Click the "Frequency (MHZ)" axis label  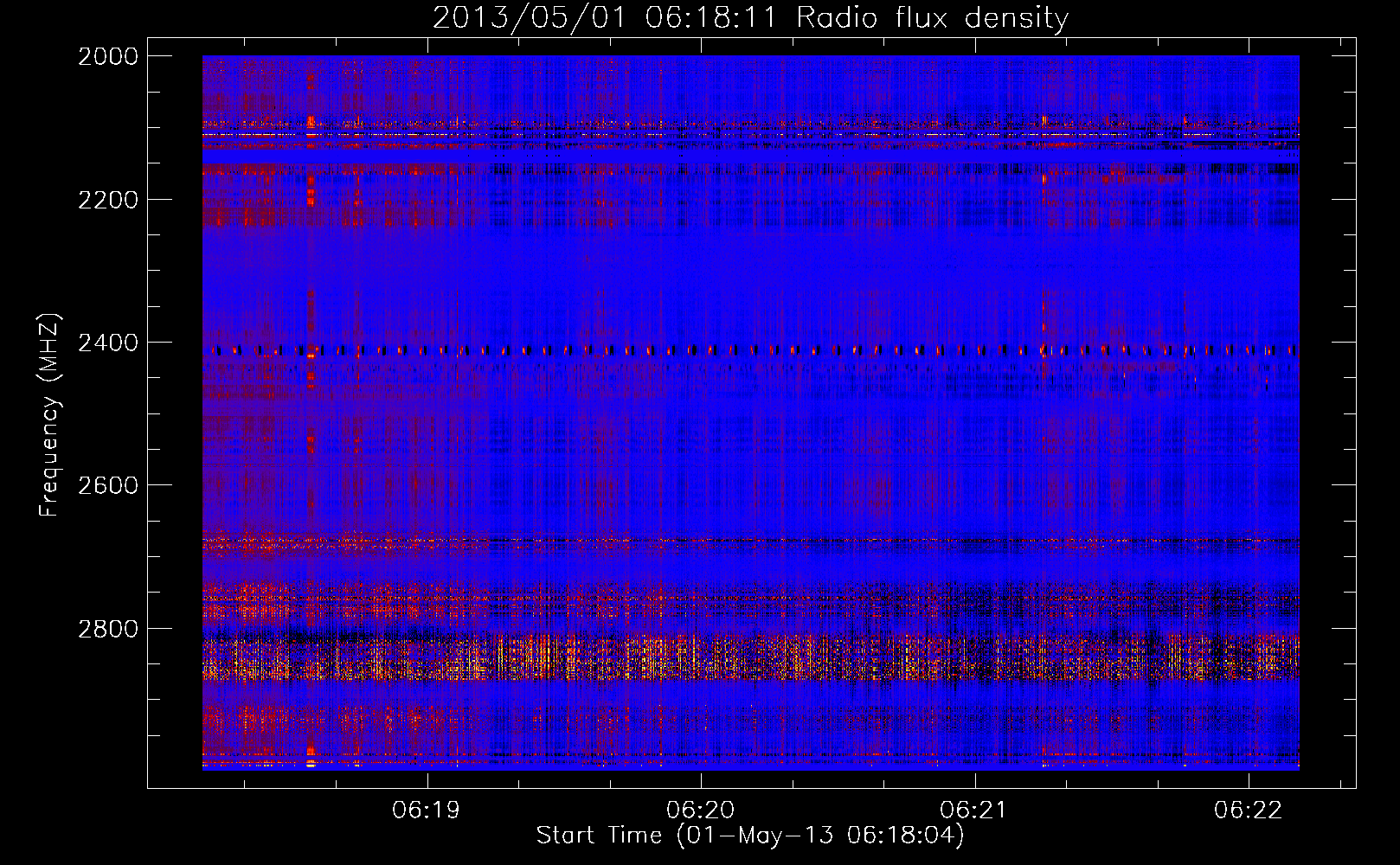click(49, 415)
